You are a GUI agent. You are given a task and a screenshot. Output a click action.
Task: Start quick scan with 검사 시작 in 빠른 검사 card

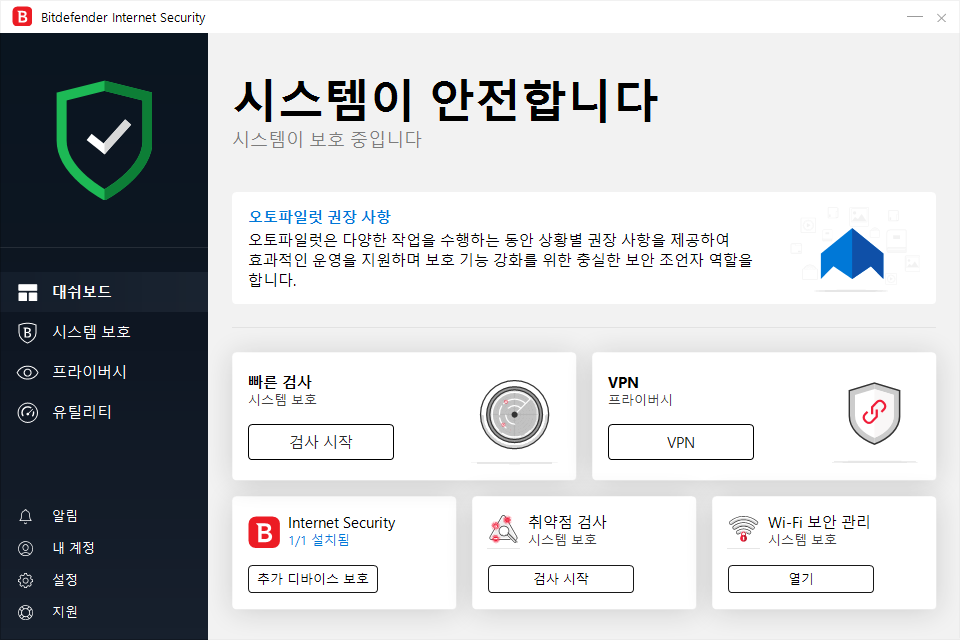(x=321, y=442)
